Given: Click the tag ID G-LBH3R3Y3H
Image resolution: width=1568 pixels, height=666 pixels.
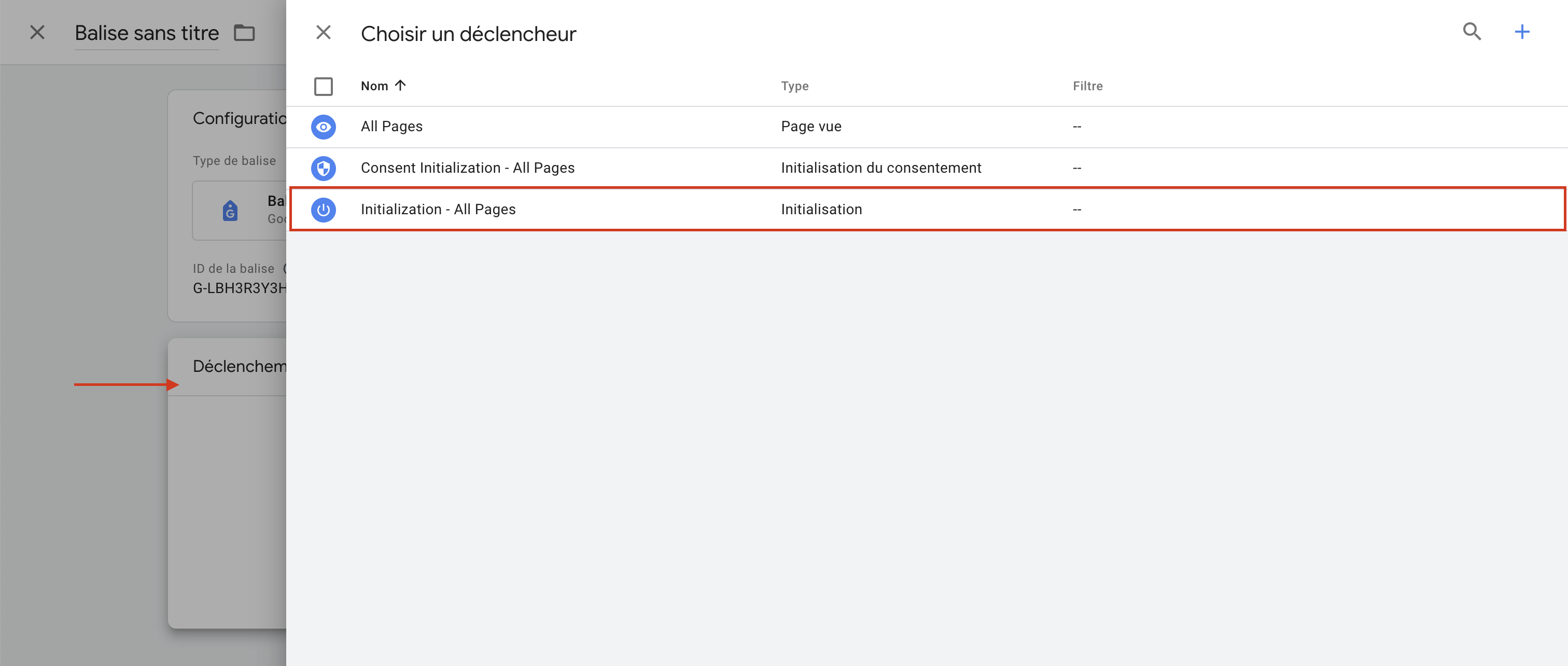Looking at the screenshot, I should [239, 288].
